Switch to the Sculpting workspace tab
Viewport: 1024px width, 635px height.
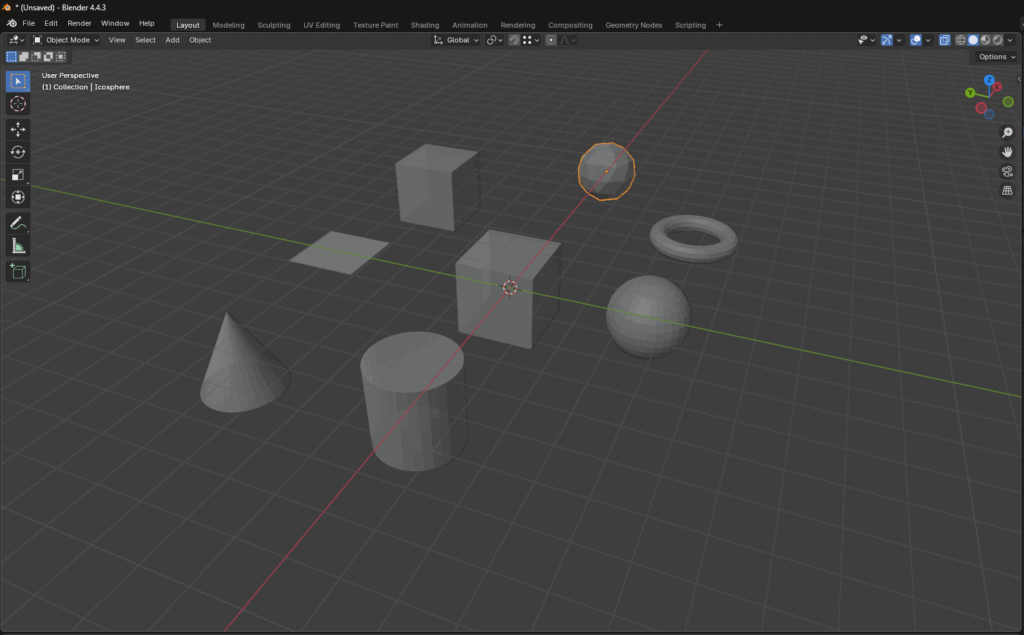click(274, 25)
